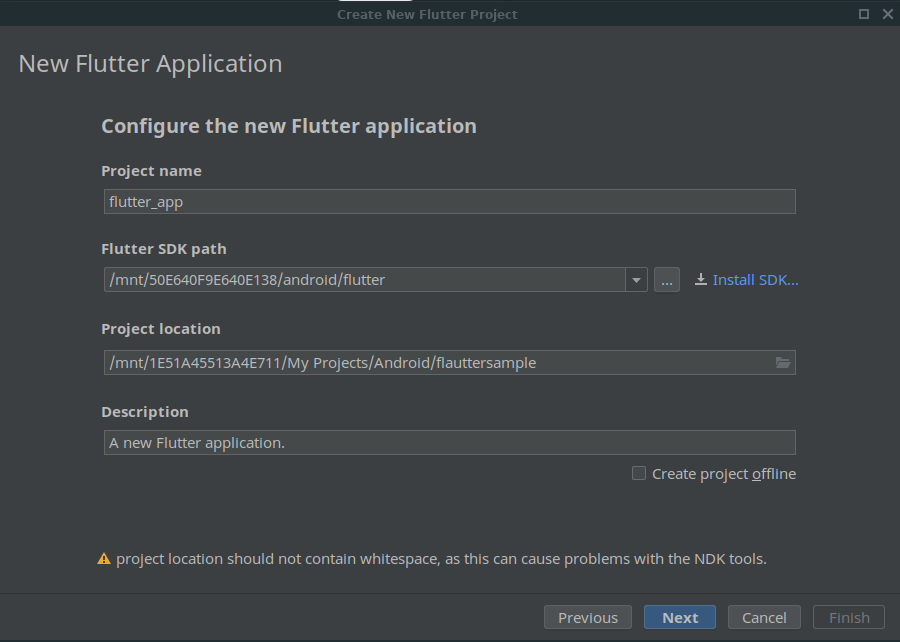Image resolution: width=900 pixels, height=642 pixels.
Task: Click inside the Flutter SDK path combo box
Action: point(364,280)
